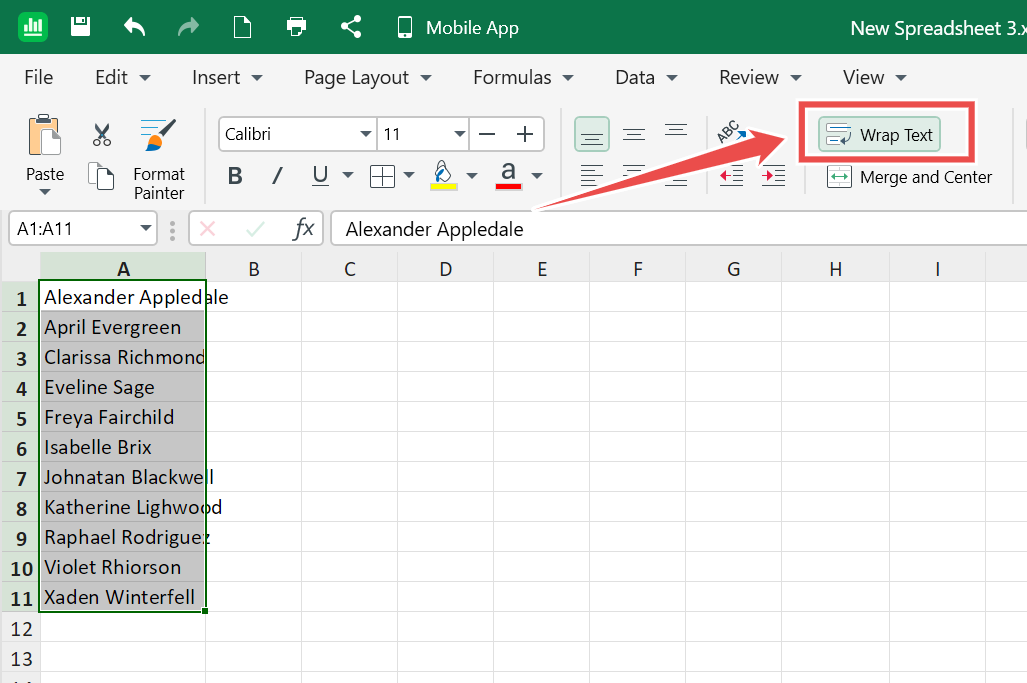
Task: Click the Paste clipboard icon
Action: [45, 136]
